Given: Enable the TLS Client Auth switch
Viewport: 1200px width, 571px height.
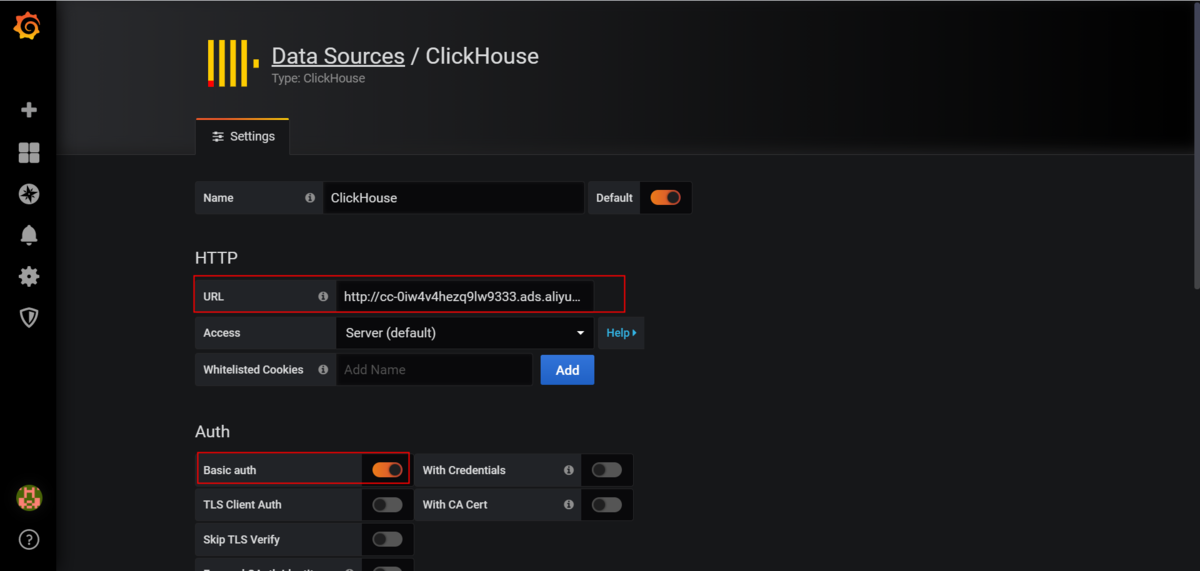Looking at the screenshot, I should tap(387, 505).
